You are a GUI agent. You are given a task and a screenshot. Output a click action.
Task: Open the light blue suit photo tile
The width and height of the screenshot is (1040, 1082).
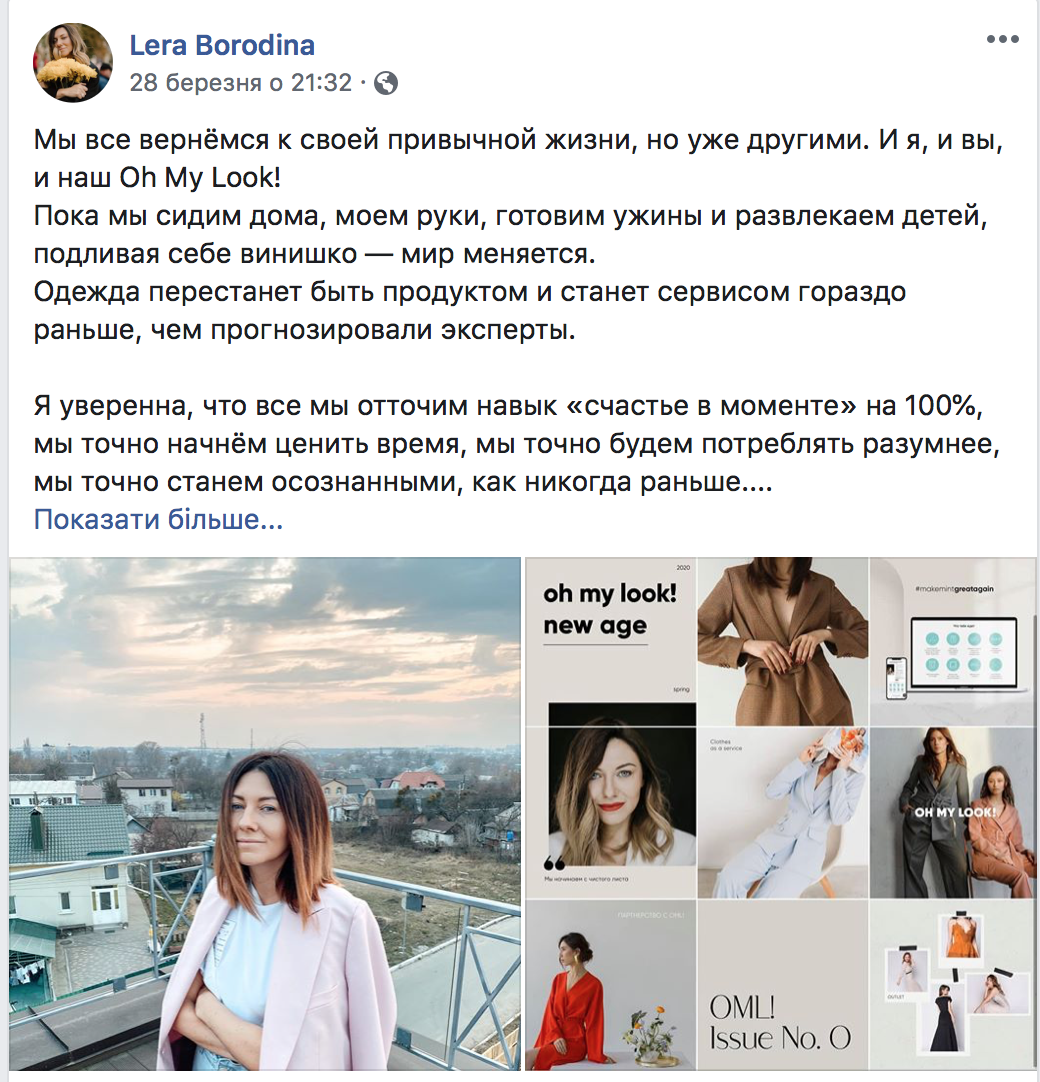click(783, 812)
